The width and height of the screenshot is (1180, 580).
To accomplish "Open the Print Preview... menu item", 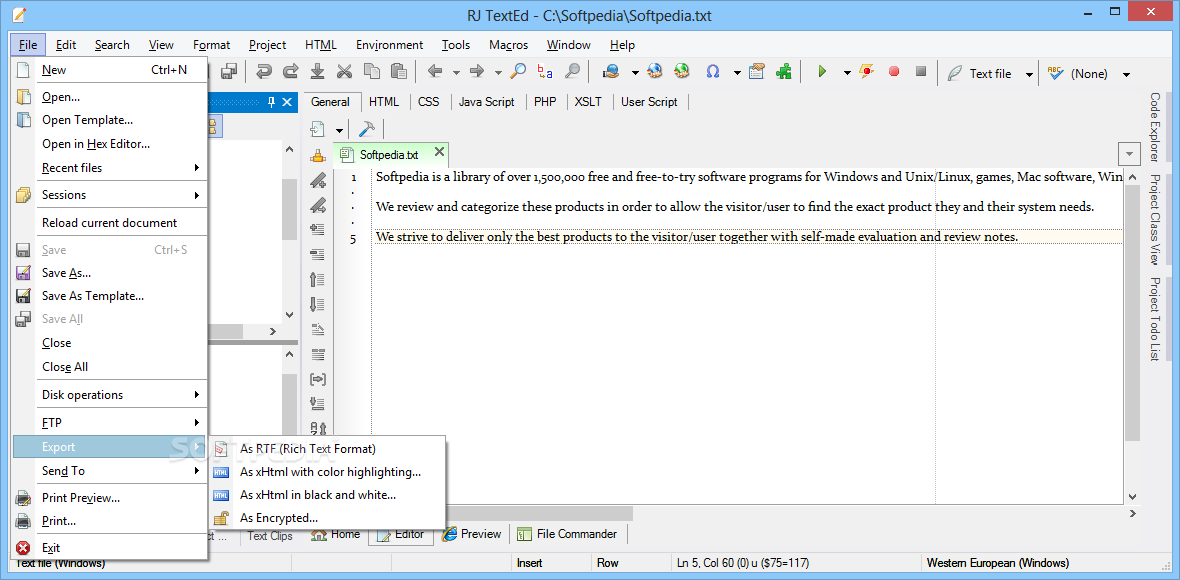I will point(110,497).
